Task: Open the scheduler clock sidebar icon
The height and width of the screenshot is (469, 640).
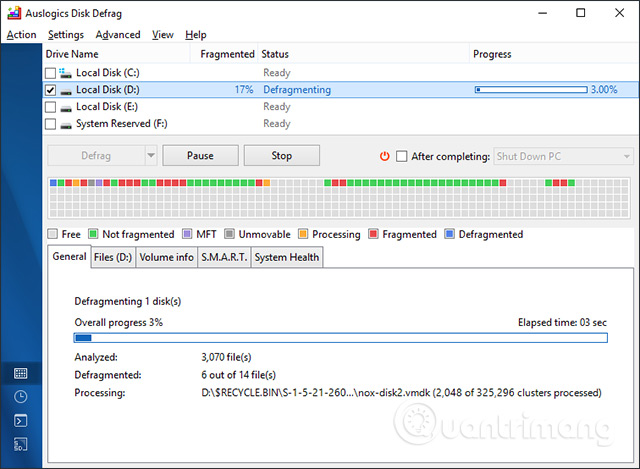Action: point(20,397)
